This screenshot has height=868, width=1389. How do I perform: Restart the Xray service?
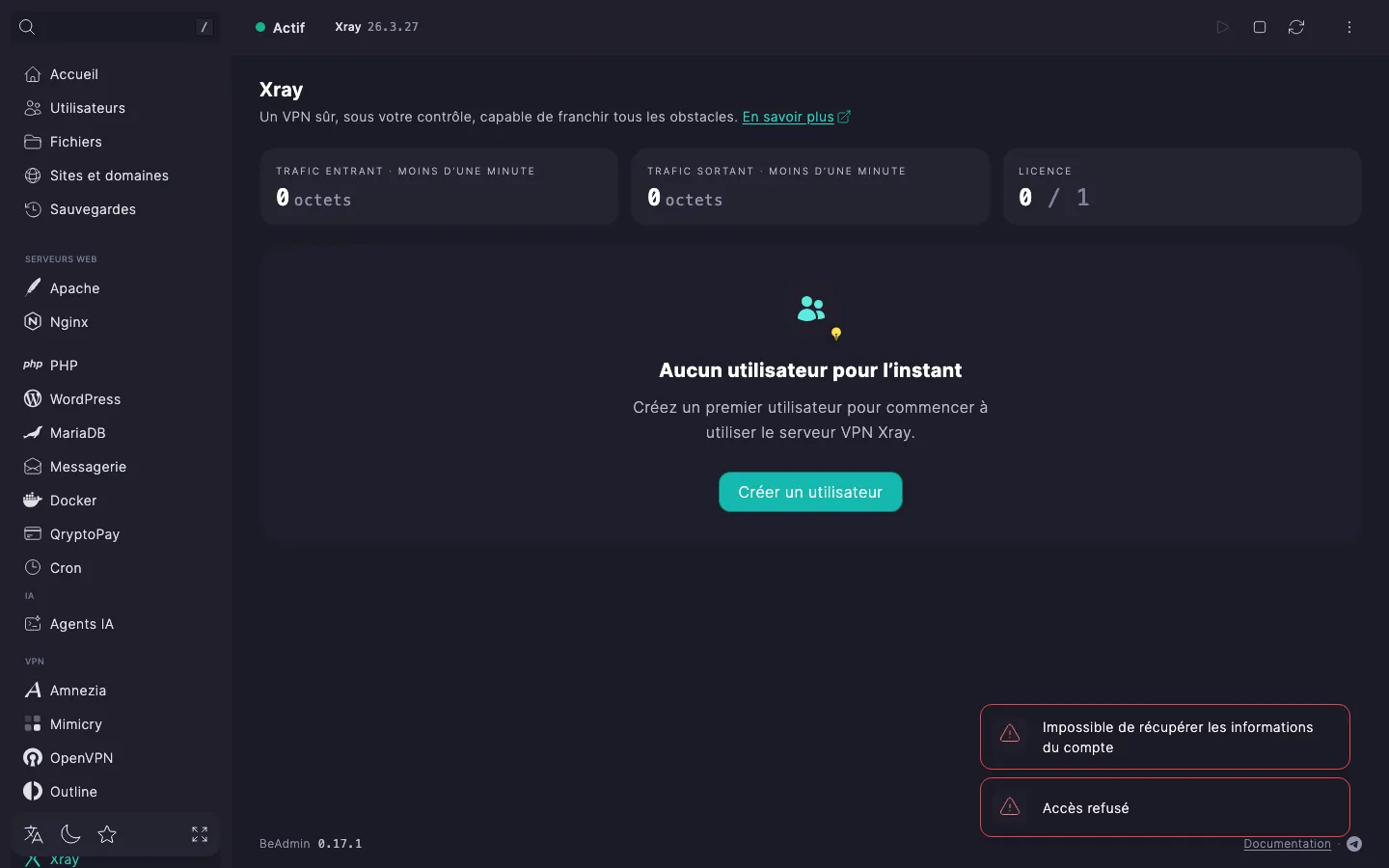coord(1296,27)
